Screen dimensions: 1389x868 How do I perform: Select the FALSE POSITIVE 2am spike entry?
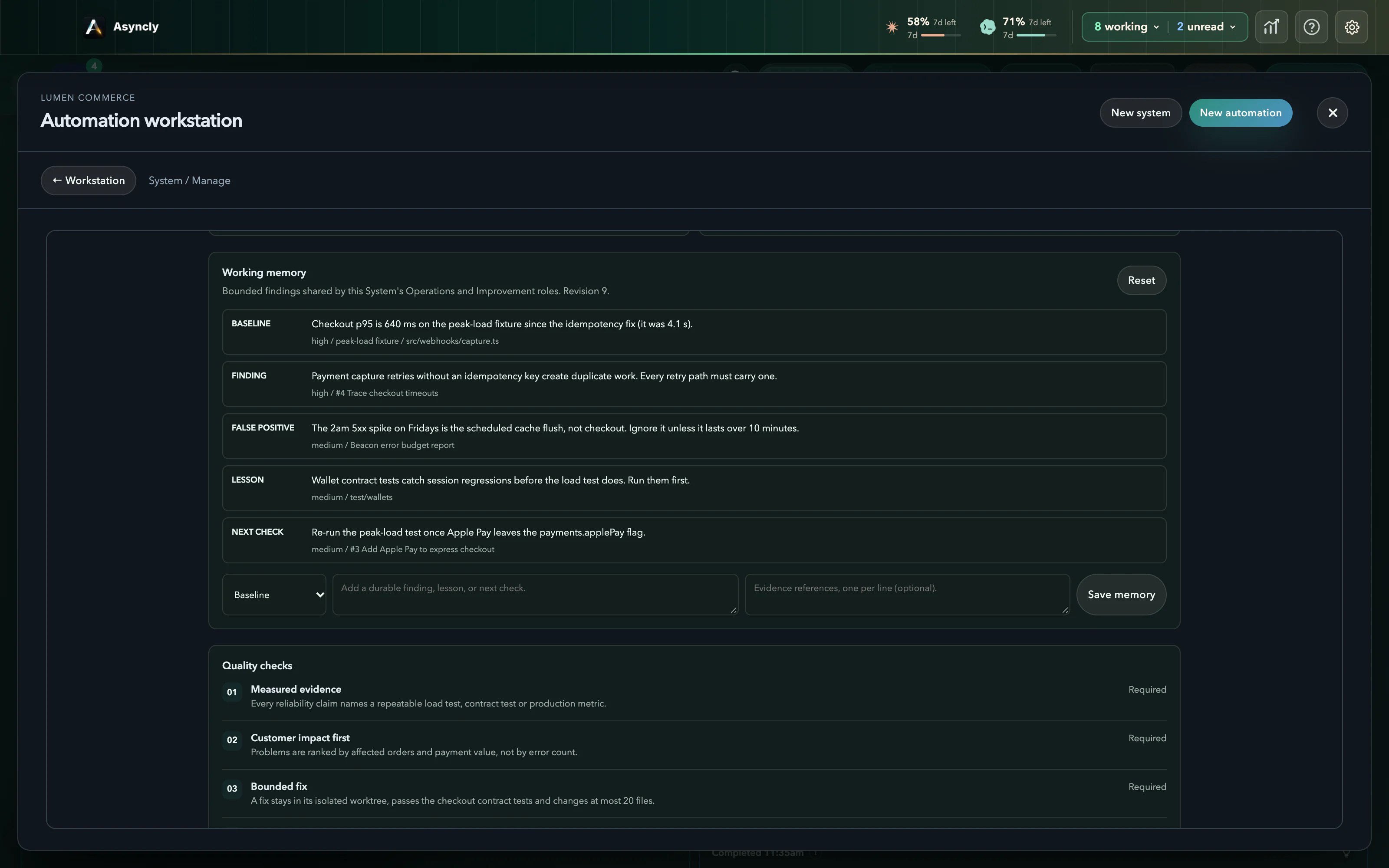[694, 436]
